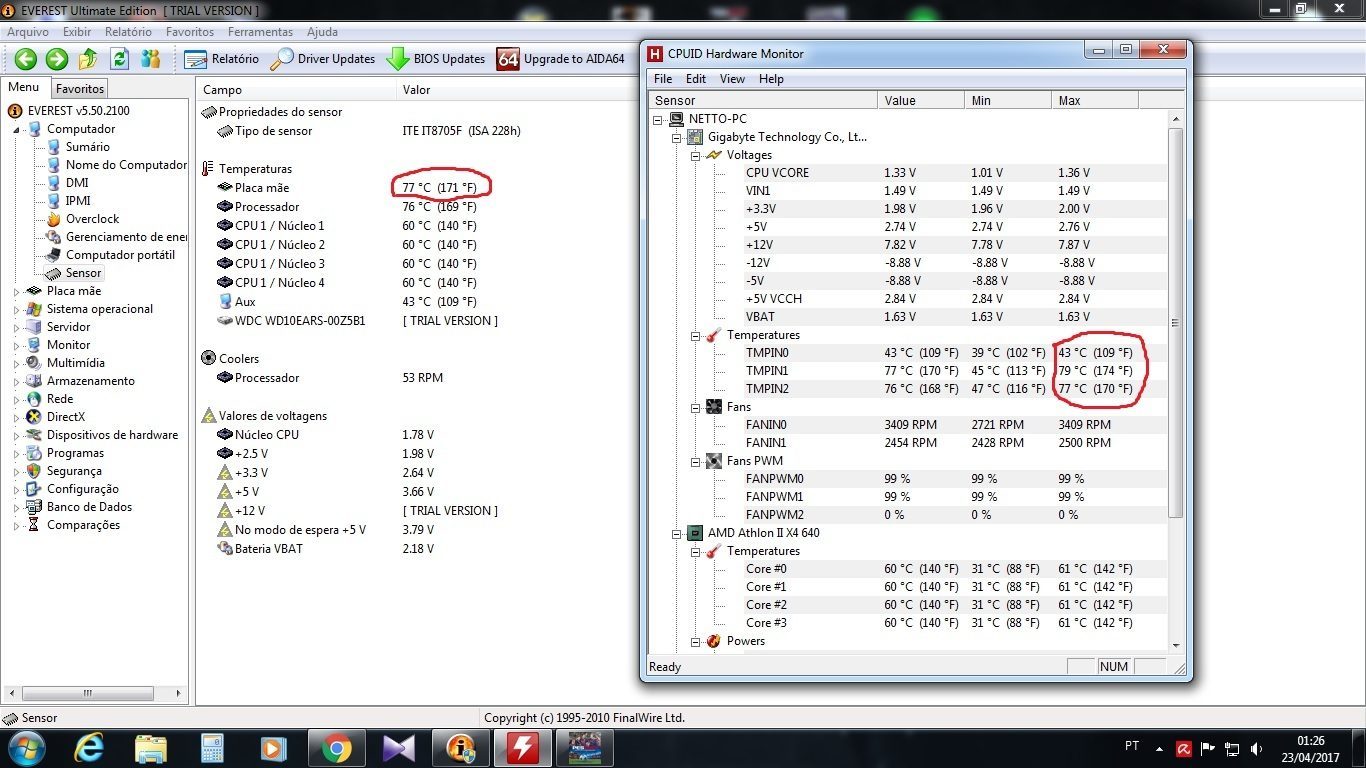Viewport: 1366px width, 768px height.
Task: Open BIOS Updates from the toolbar
Action: pyautogui.click(x=436, y=59)
